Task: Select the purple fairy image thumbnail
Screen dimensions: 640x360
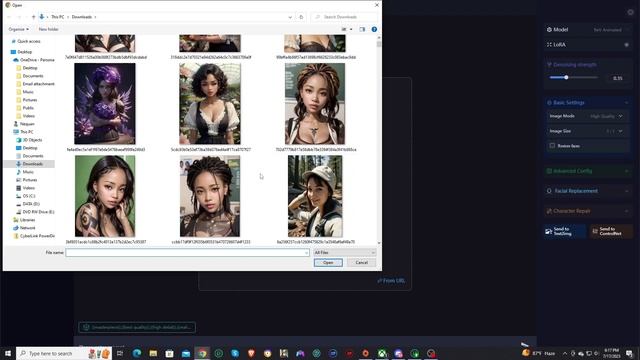Action: 105,104
